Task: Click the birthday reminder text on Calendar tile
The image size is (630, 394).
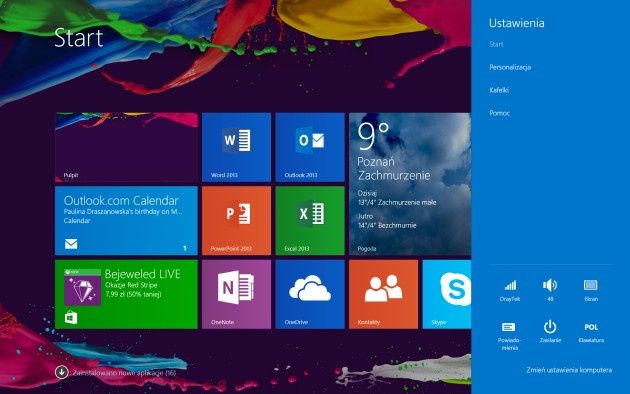Action: pos(123,211)
